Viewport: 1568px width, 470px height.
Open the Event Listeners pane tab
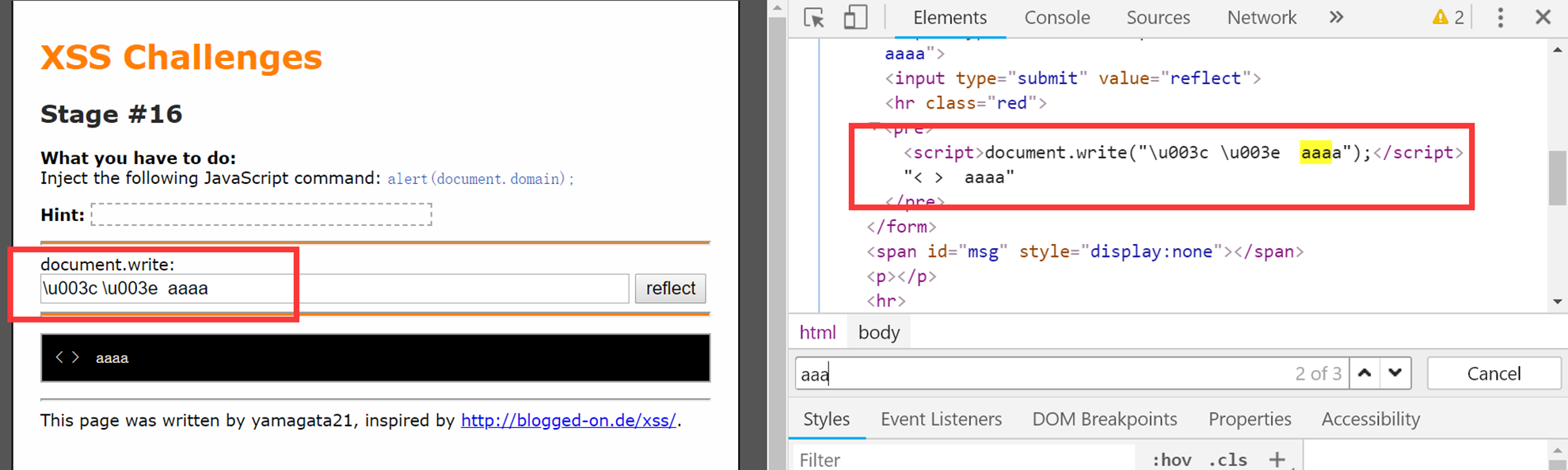941,419
